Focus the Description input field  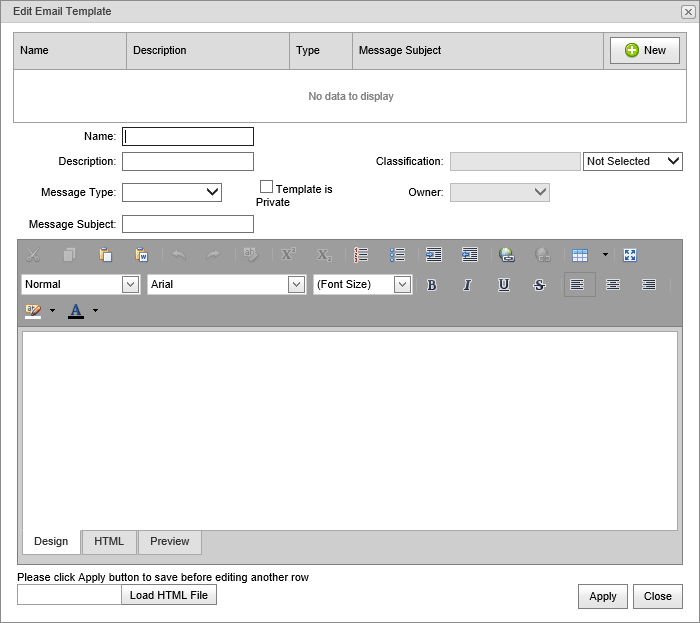click(188, 162)
